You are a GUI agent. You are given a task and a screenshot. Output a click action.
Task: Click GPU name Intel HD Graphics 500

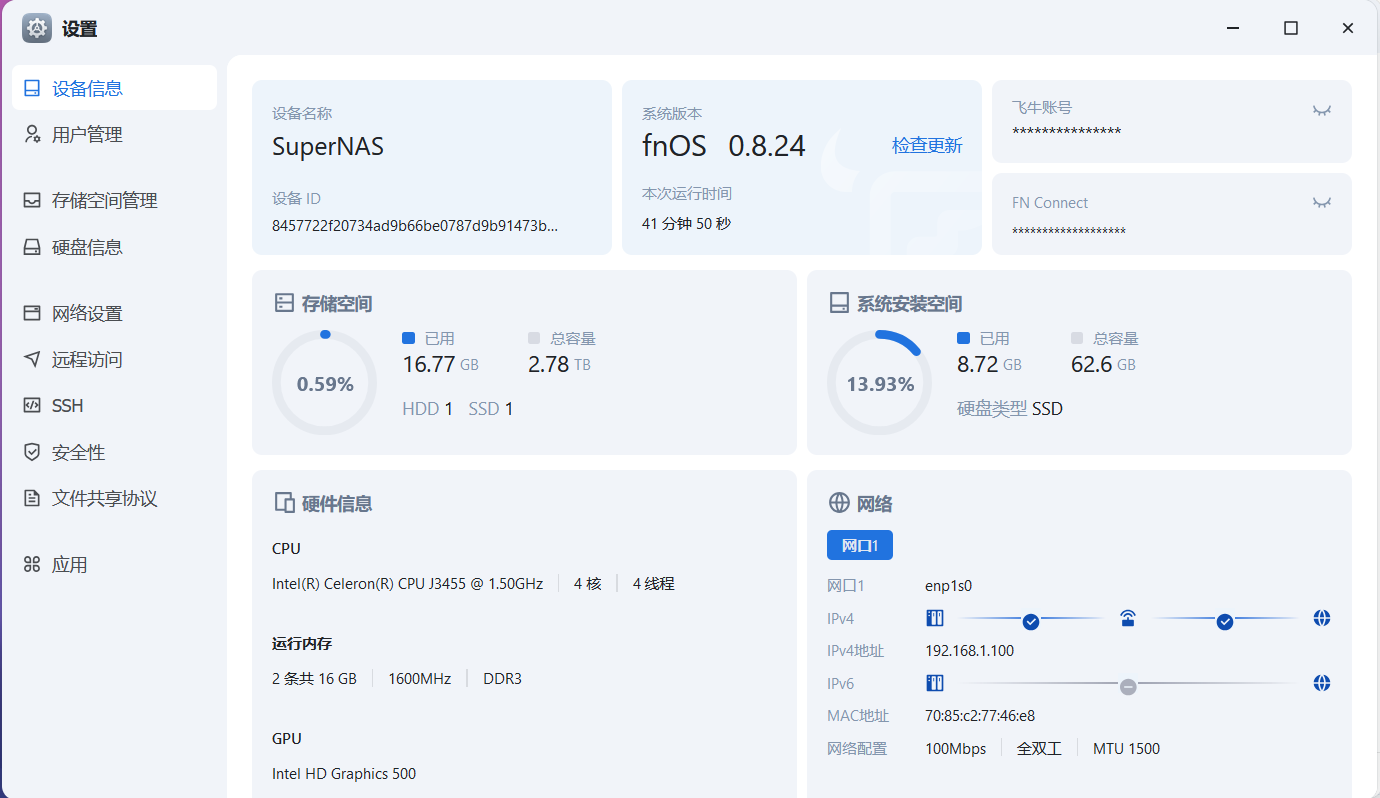(x=344, y=773)
